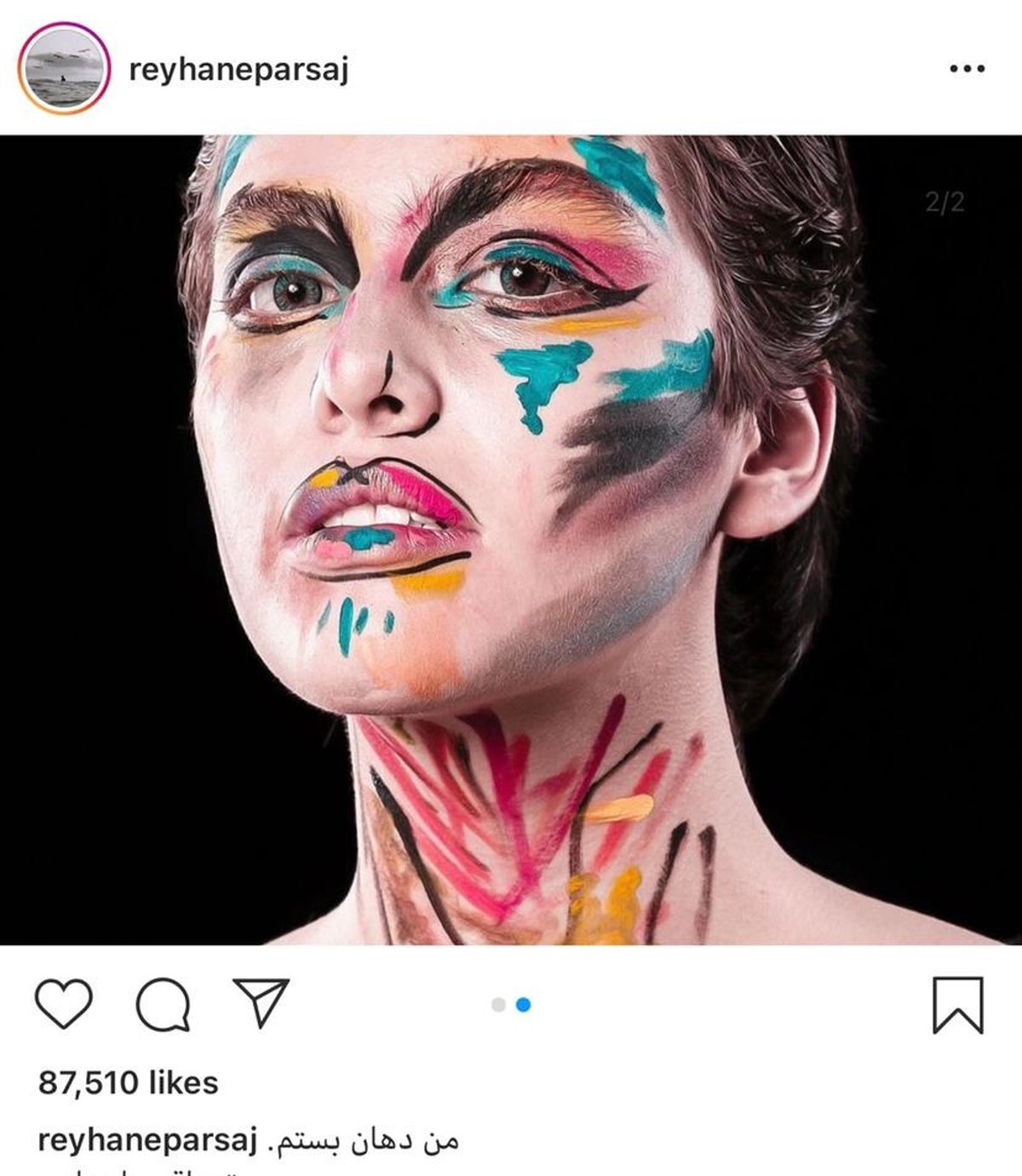Open the reyhaneparsaj profile from the header username
The height and width of the screenshot is (1176, 1022).
point(238,71)
